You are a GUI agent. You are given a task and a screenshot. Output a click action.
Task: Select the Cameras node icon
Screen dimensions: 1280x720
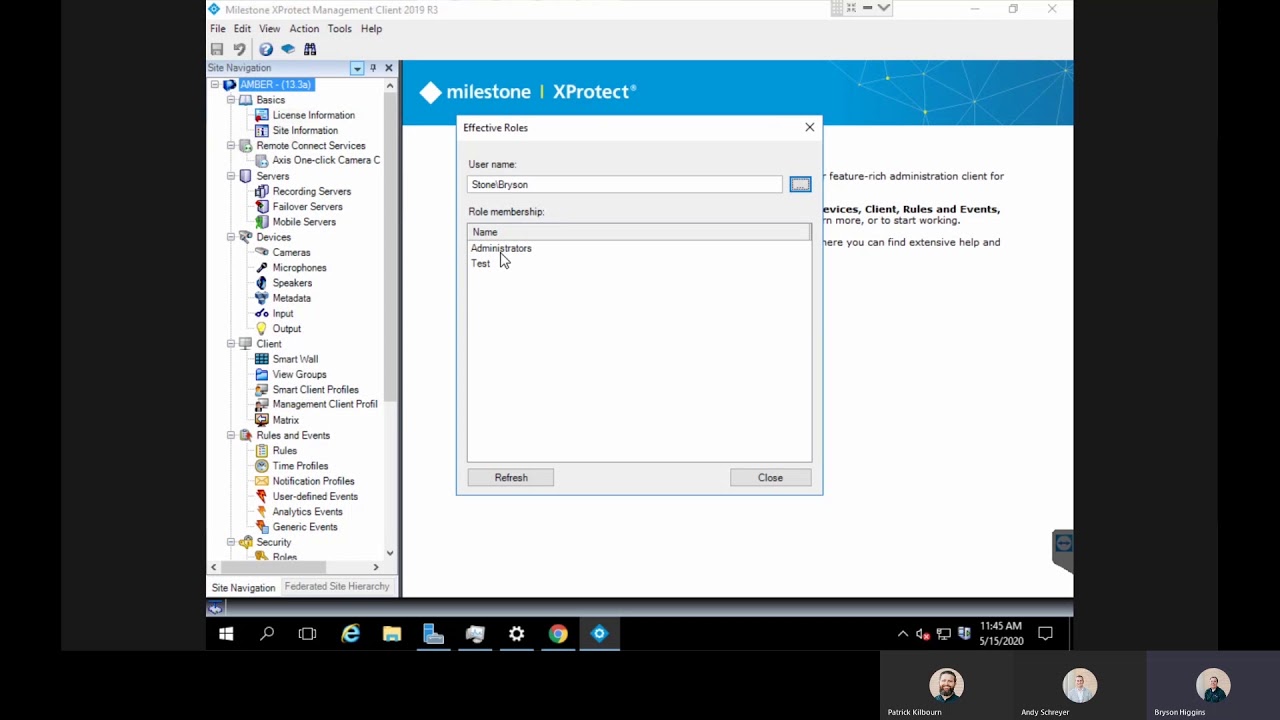(262, 252)
